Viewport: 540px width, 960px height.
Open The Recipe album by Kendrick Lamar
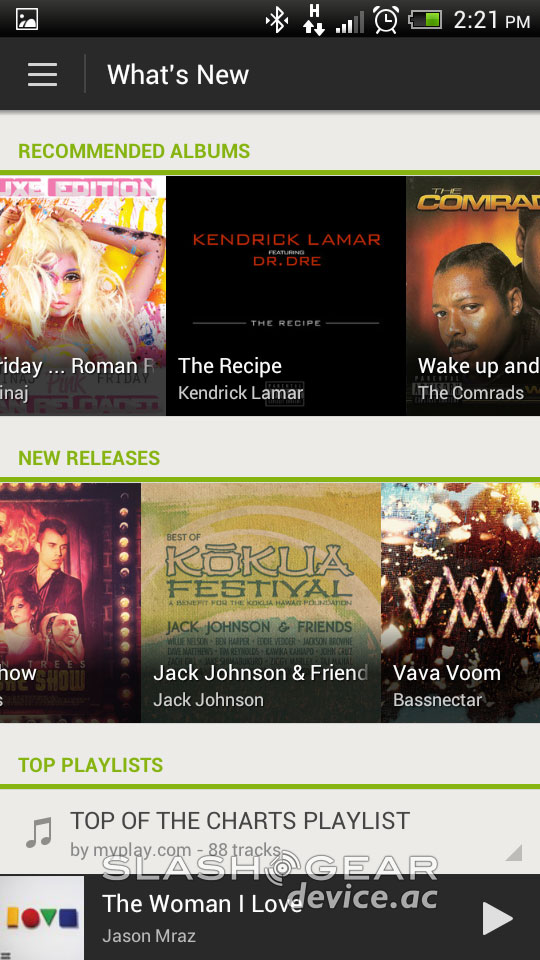pyautogui.click(x=285, y=296)
